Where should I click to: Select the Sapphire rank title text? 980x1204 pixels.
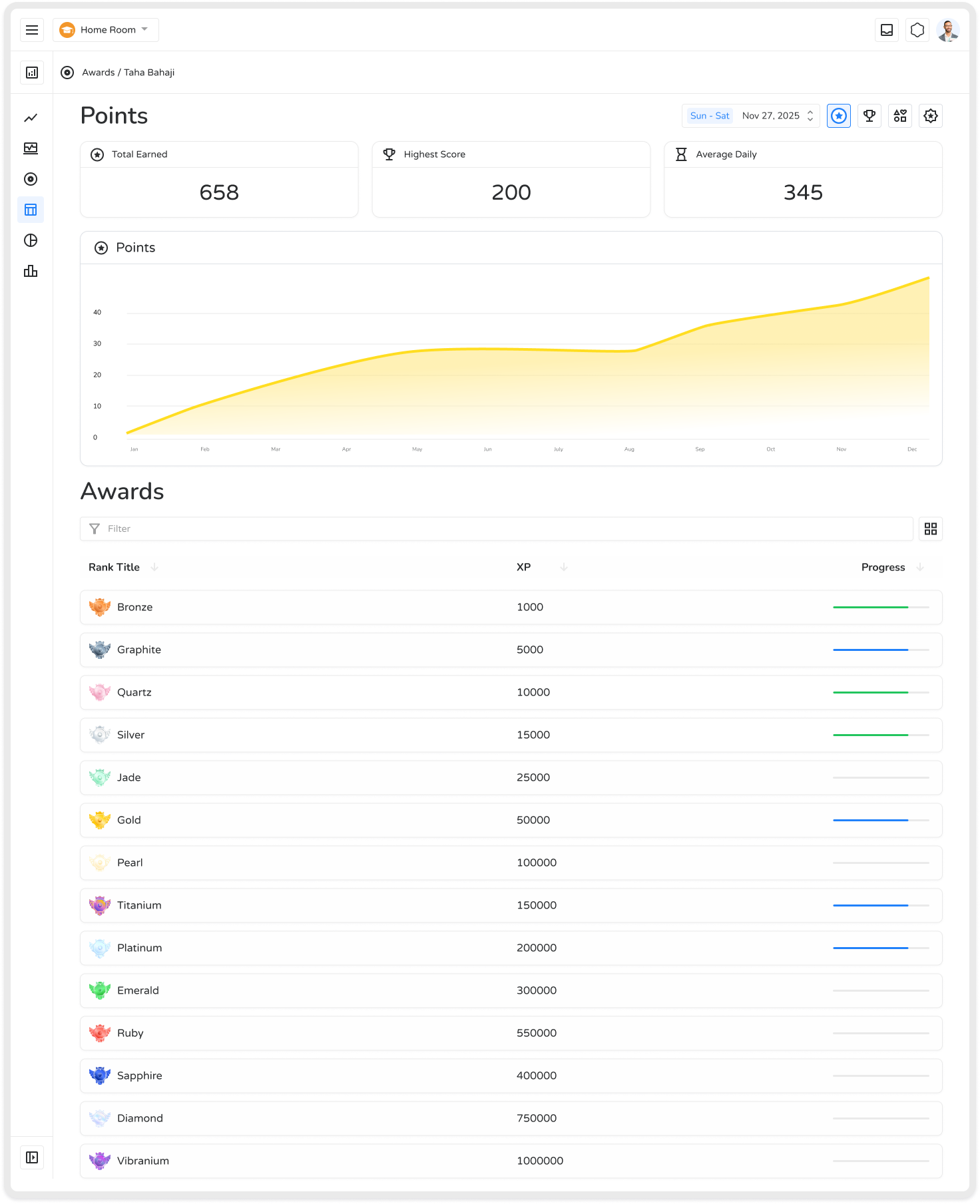(x=140, y=1076)
